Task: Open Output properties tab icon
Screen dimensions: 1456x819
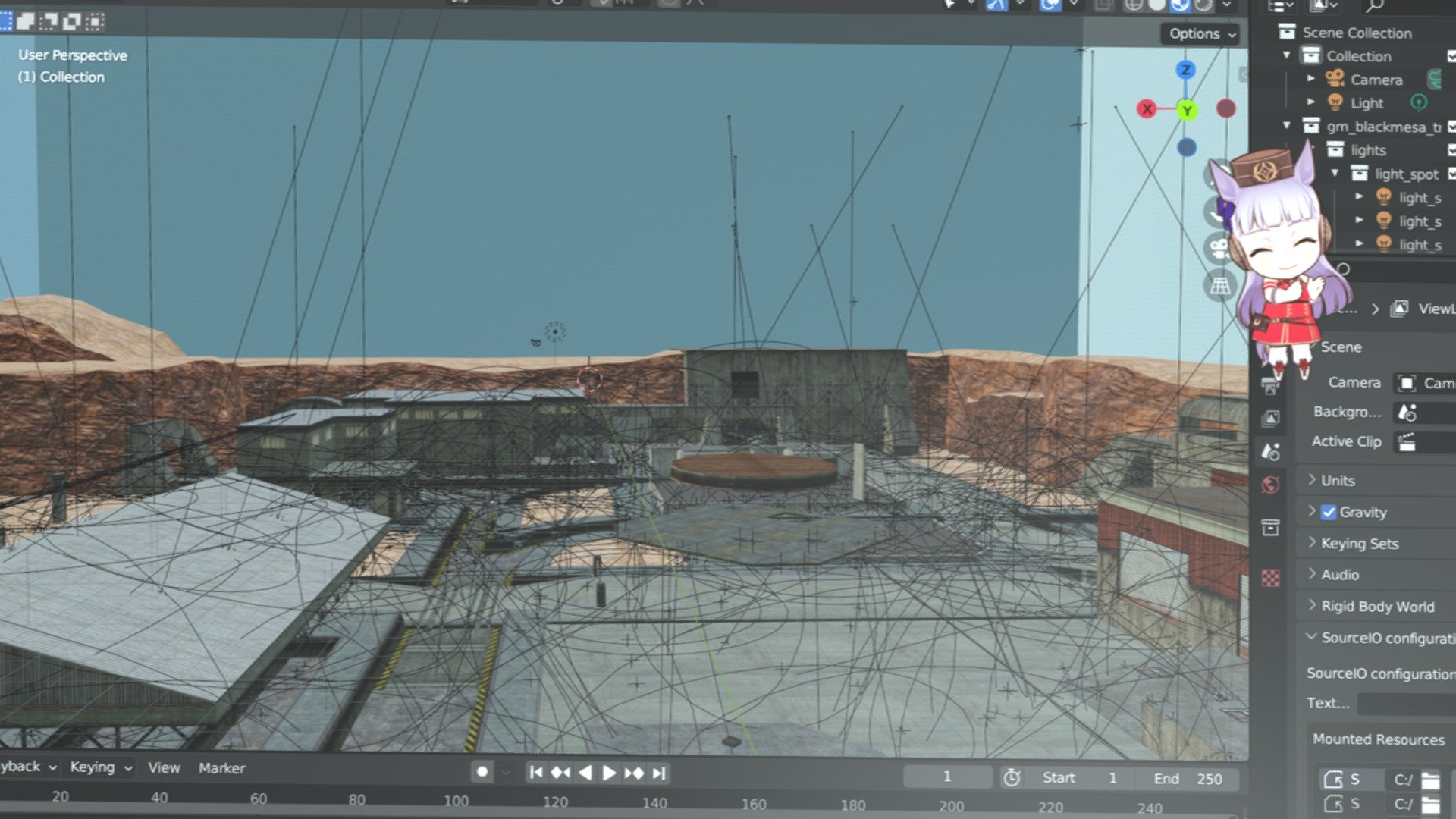Action: pos(1271,386)
